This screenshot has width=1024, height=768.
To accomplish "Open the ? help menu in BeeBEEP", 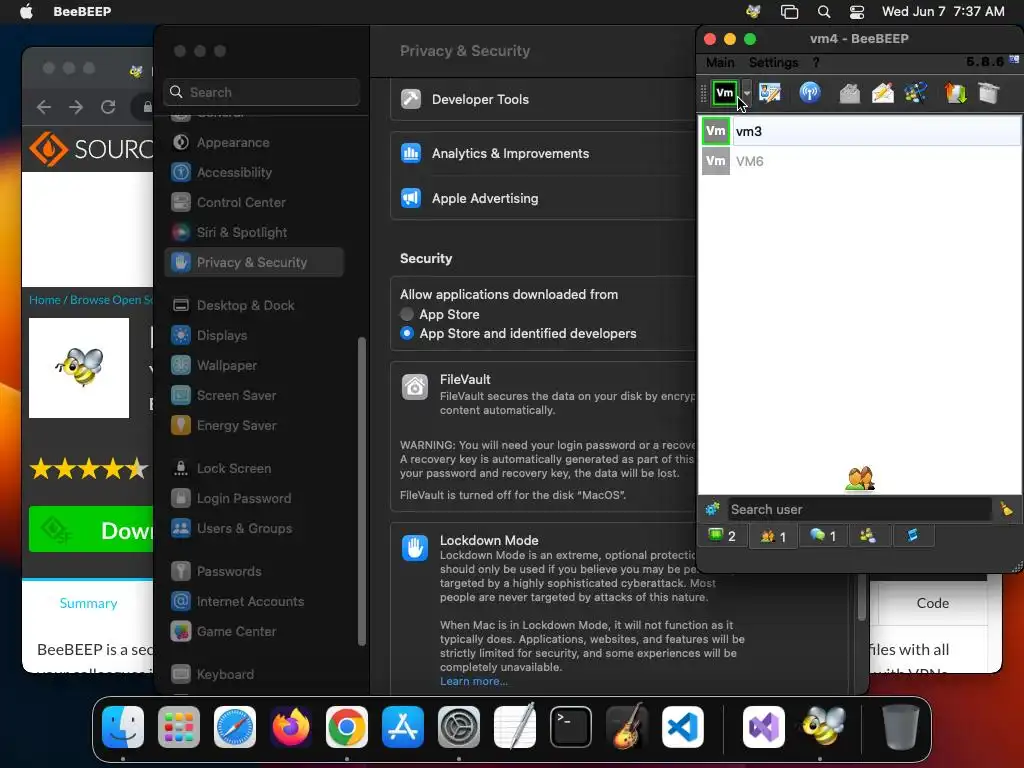I will pyautogui.click(x=816, y=63).
